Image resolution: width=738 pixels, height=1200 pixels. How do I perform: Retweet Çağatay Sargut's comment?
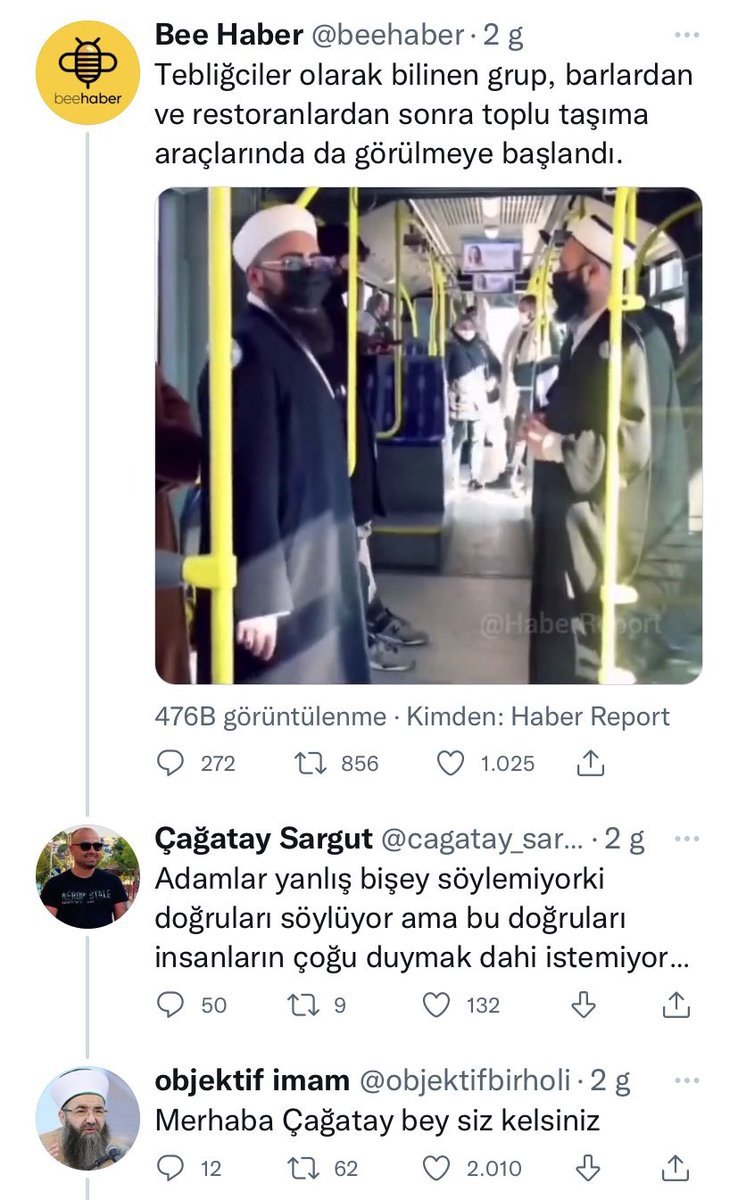(x=304, y=1005)
